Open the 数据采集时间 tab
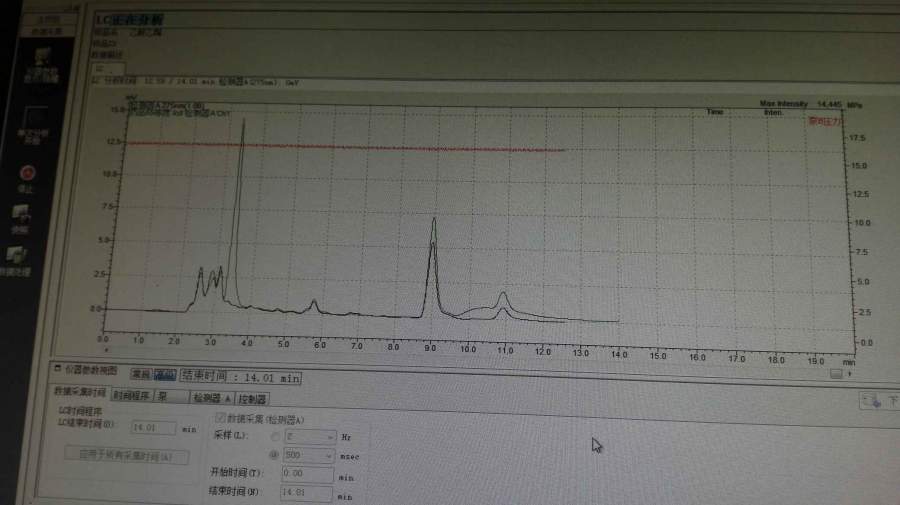This screenshot has width=900, height=505. click(80, 391)
